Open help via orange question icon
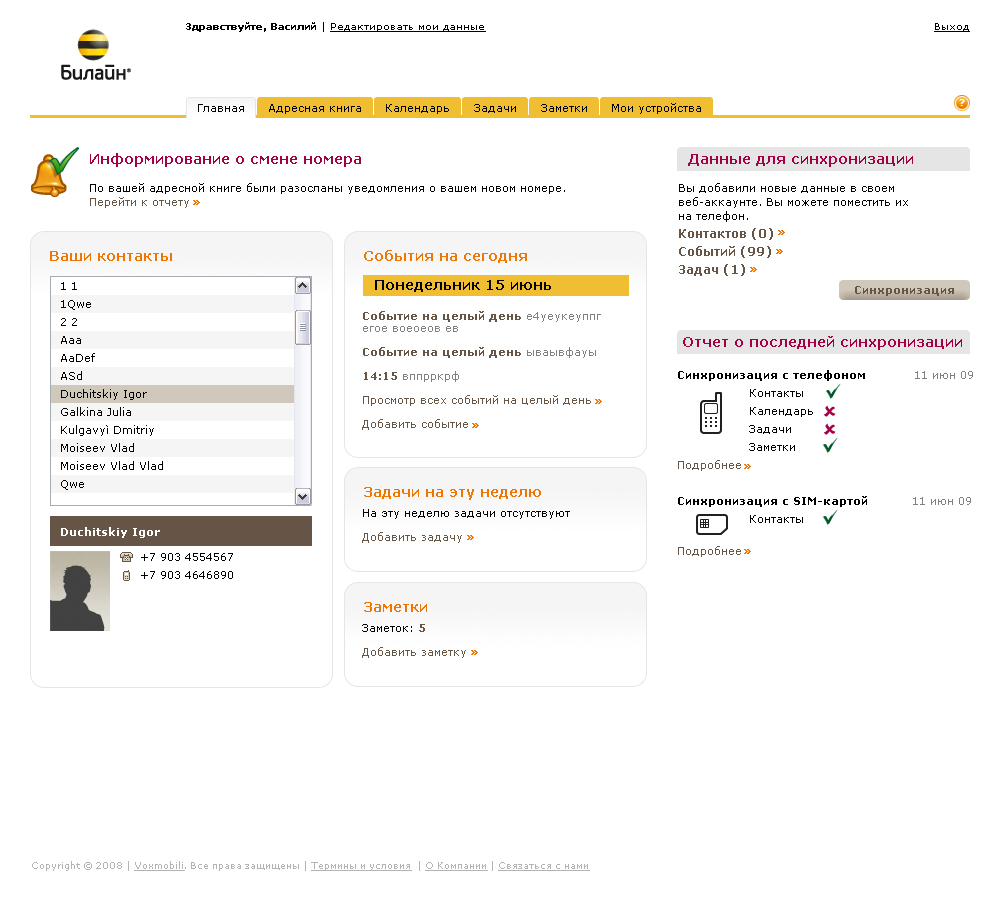The image size is (1000, 900). pos(961,103)
